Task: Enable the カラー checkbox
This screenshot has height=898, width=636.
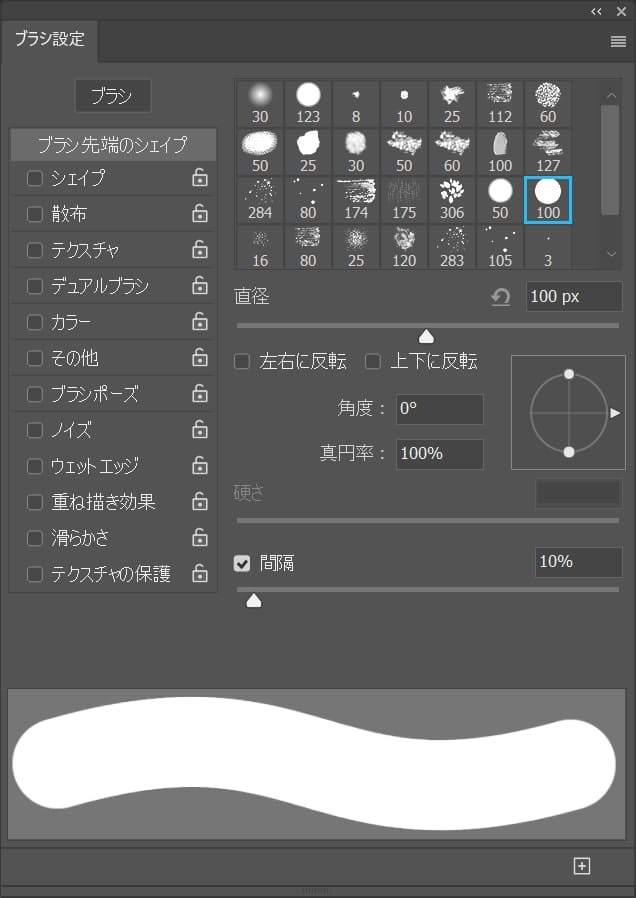Action: click(35, 322)
